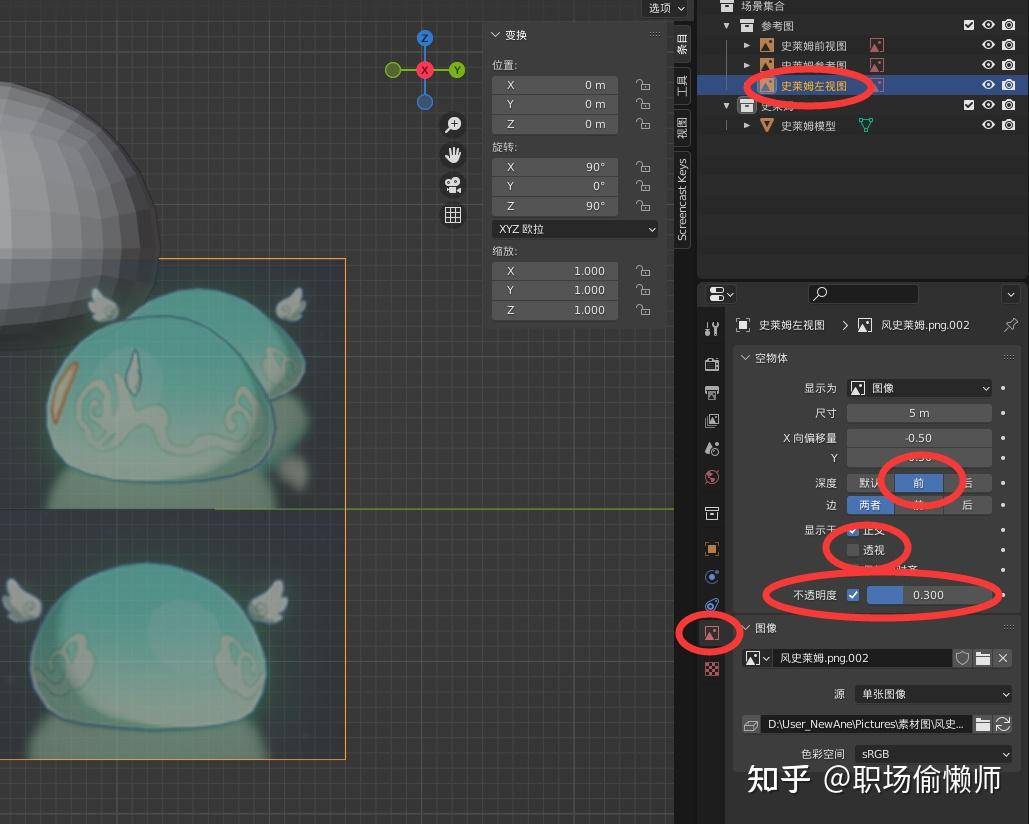Image resolution: width=1029 pixels, height=824 pixels.
Task: Open the 显示为 图像 dropdown
Action: pos(919,388)
